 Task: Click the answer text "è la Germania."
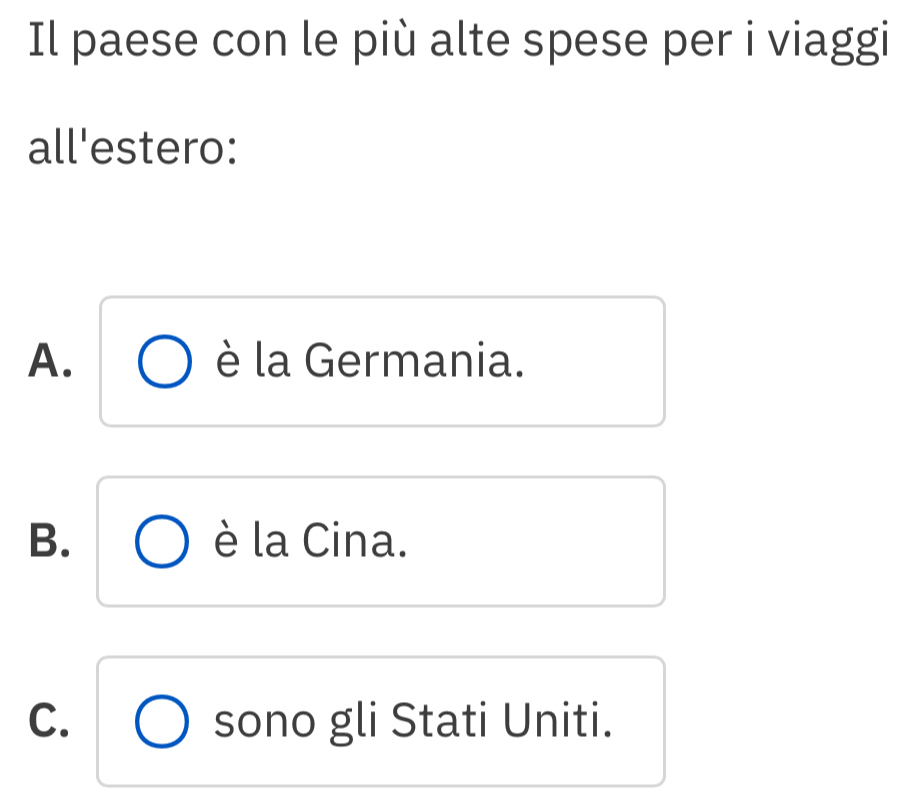(x=369, y=360)
